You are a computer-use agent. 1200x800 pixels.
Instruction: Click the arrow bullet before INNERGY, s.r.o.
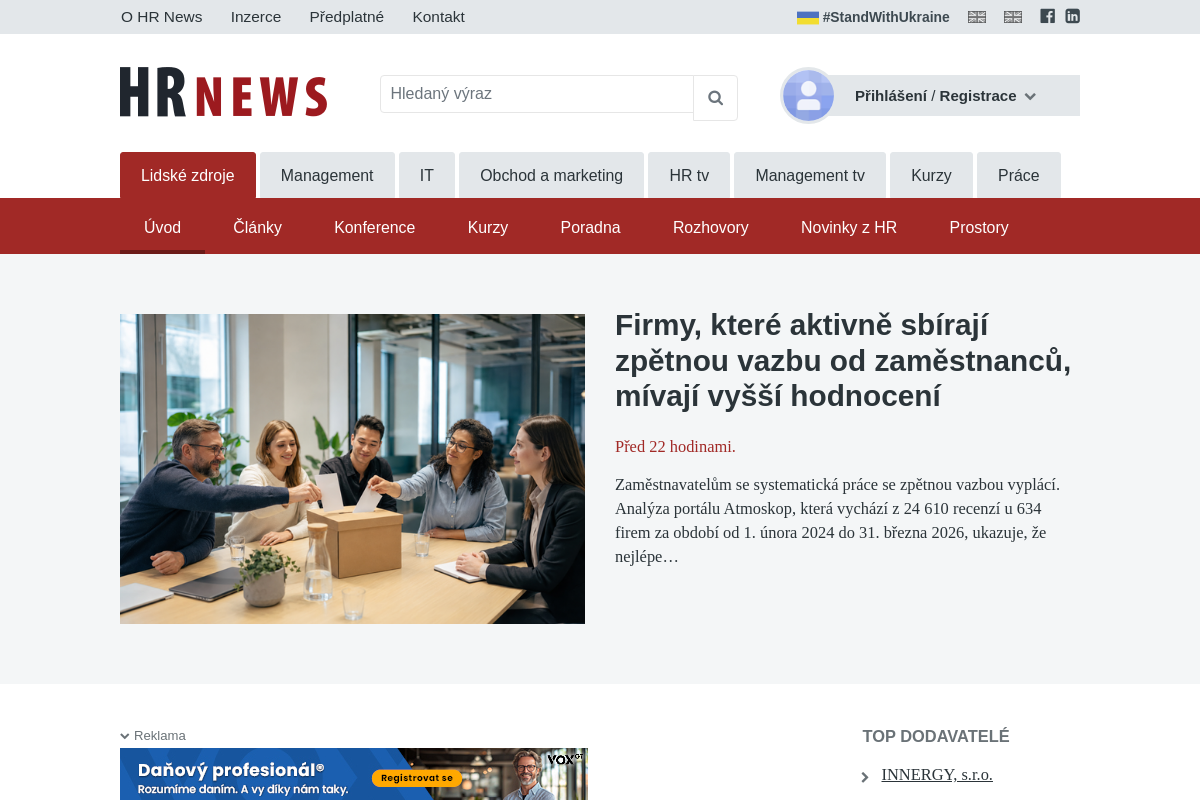click(865, 777)
